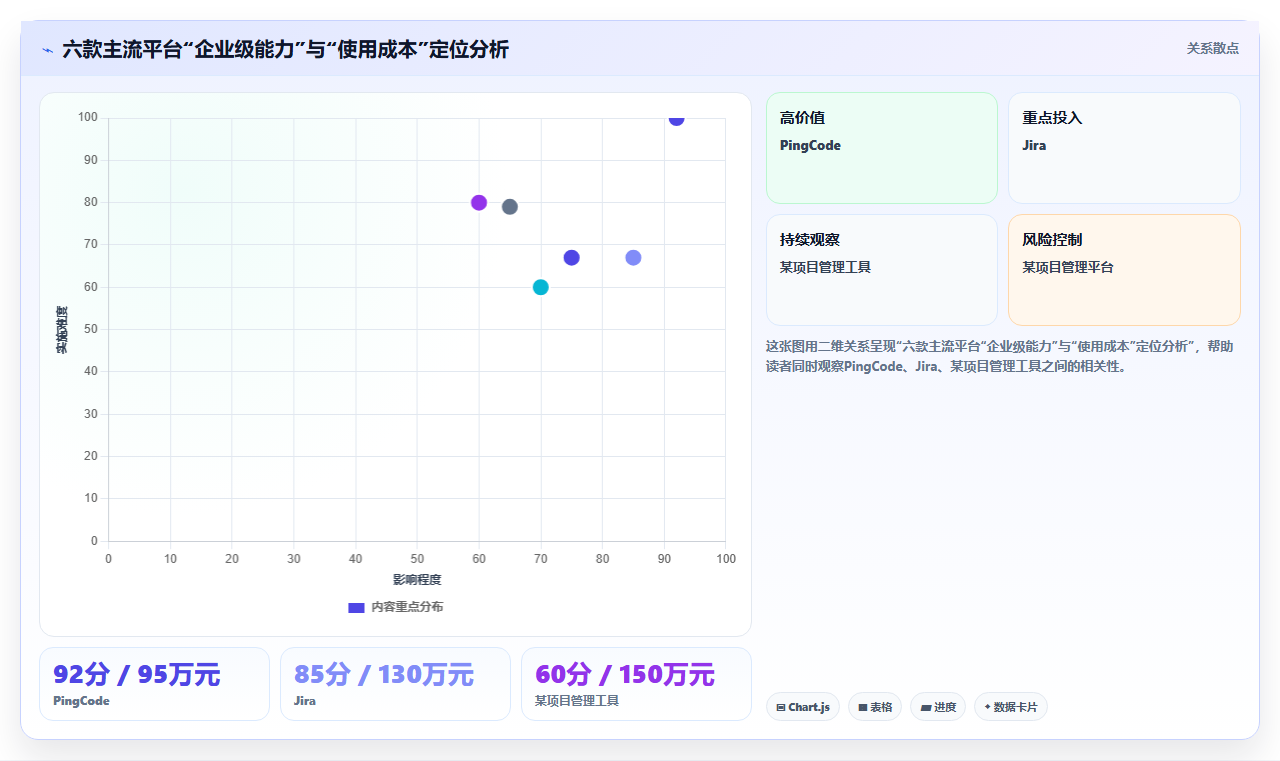Click the chart description paragraph

(1000, 356)
